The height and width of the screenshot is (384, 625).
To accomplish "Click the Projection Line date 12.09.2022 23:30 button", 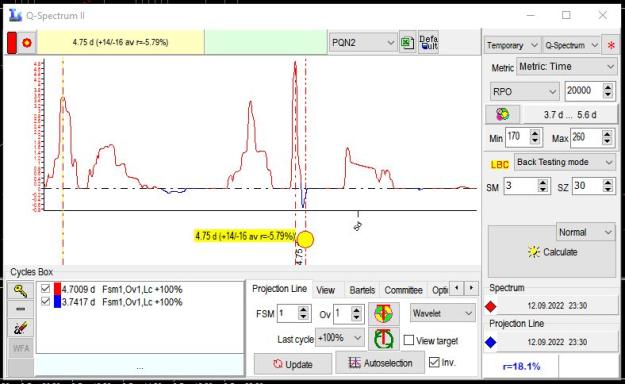I will tap(557, 342).
